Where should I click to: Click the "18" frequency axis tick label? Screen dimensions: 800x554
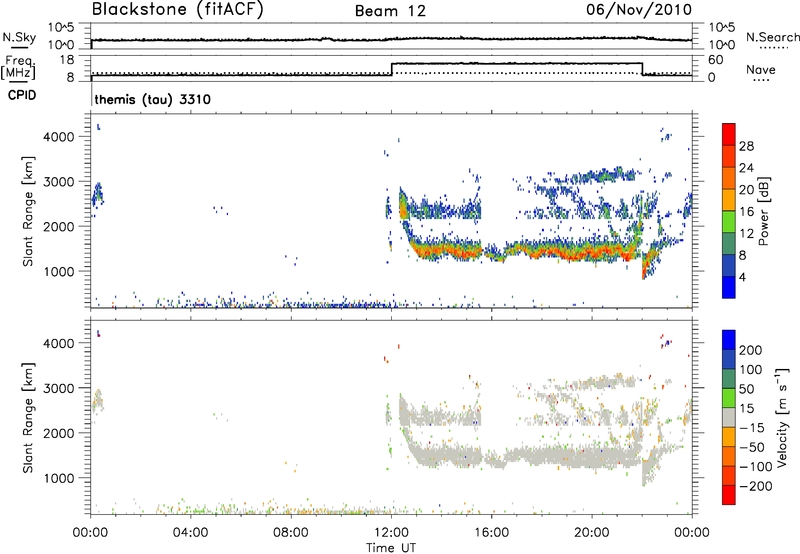67,60
